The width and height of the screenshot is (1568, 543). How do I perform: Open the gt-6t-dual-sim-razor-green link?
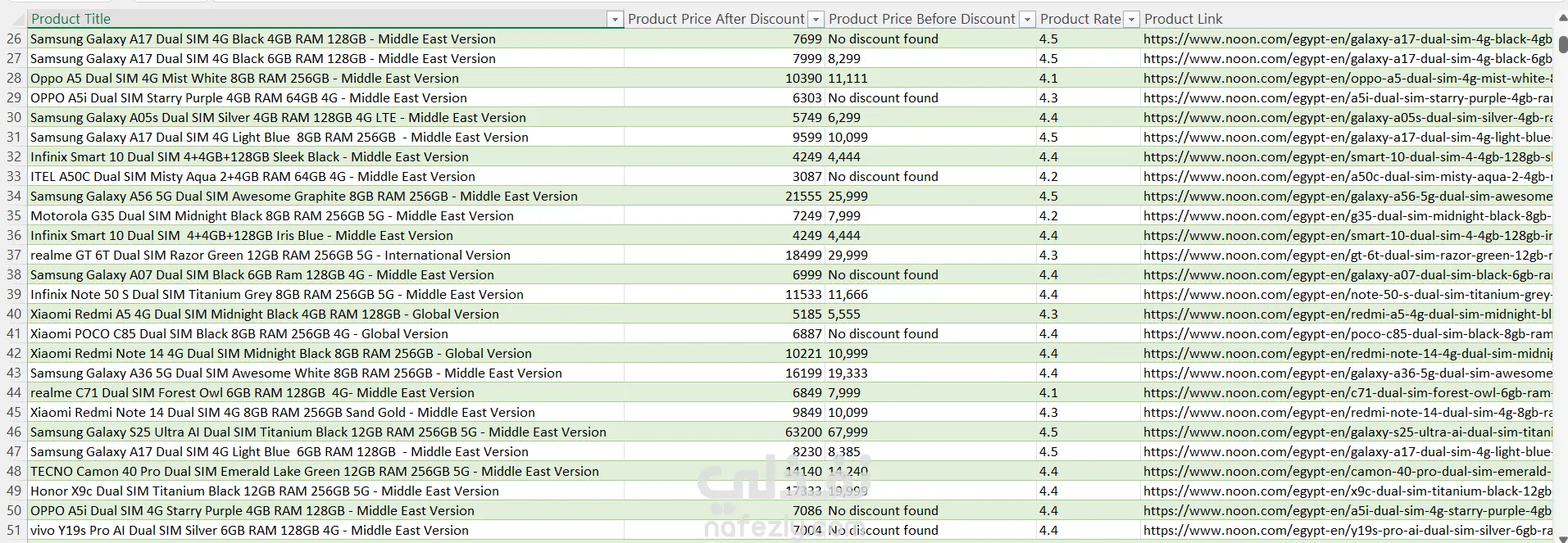click(x=1348, y=255)
